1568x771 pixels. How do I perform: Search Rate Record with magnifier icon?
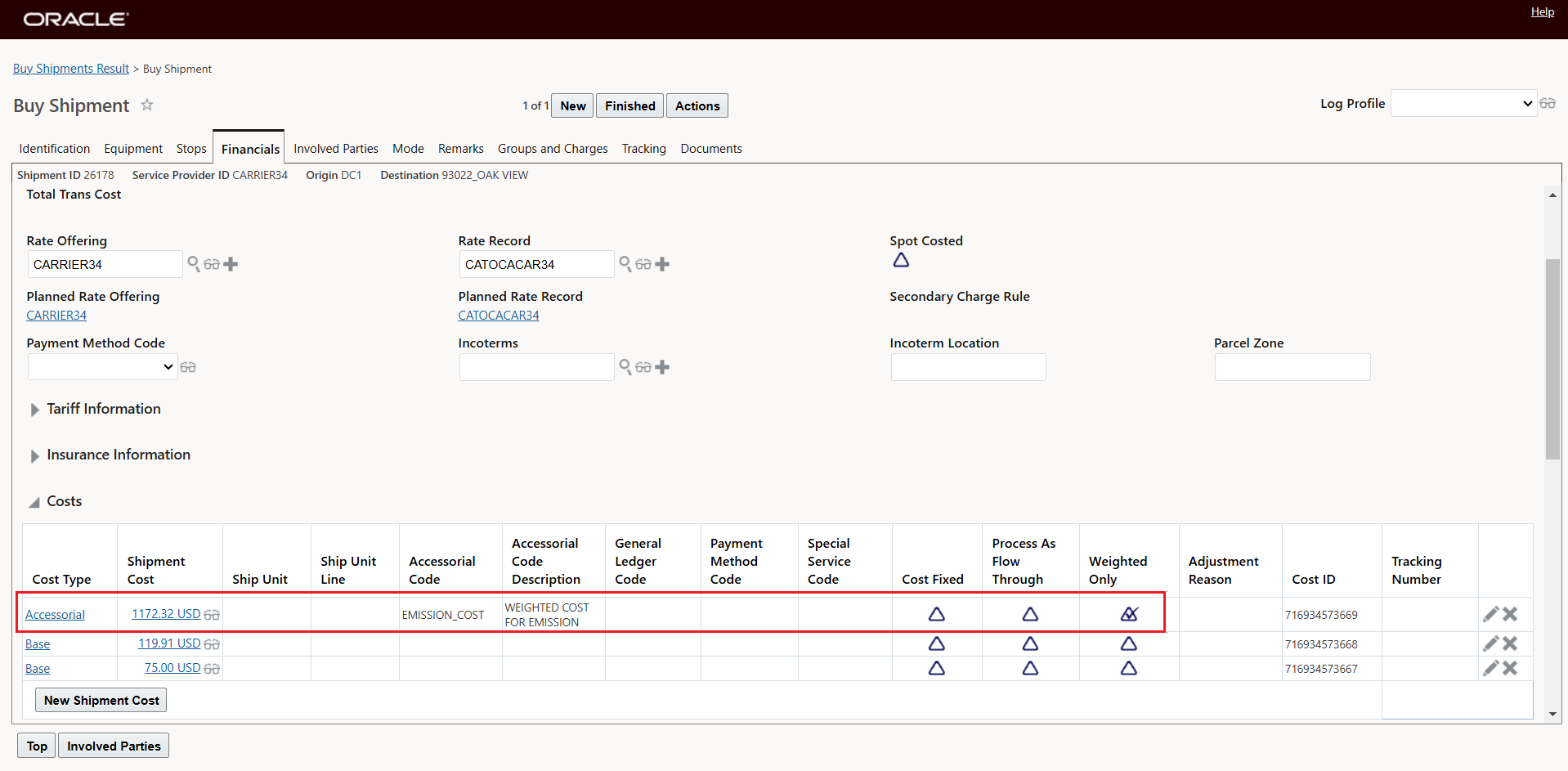pos(625,263)
